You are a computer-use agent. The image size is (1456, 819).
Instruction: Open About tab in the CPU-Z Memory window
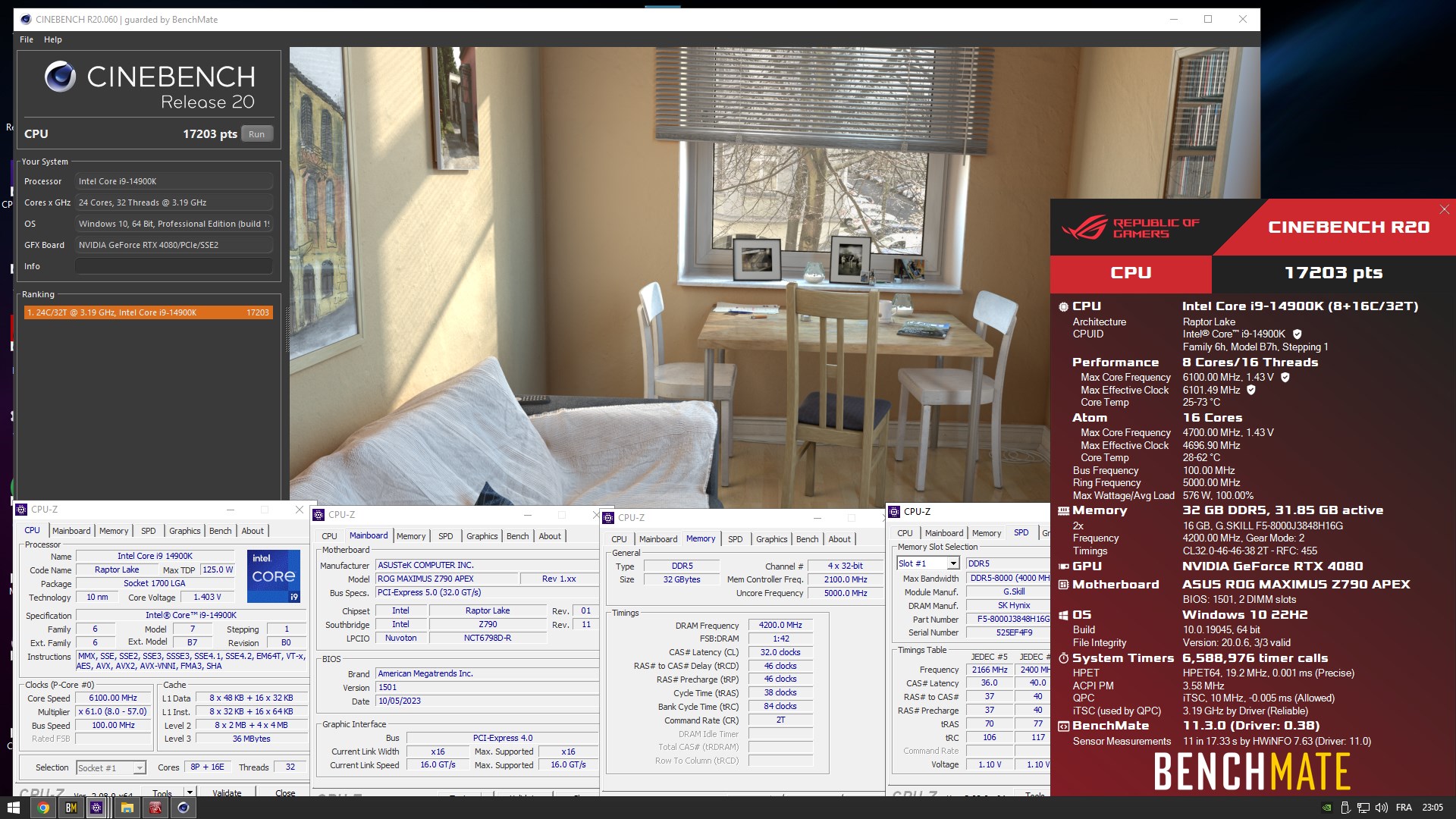pos(839,539)
